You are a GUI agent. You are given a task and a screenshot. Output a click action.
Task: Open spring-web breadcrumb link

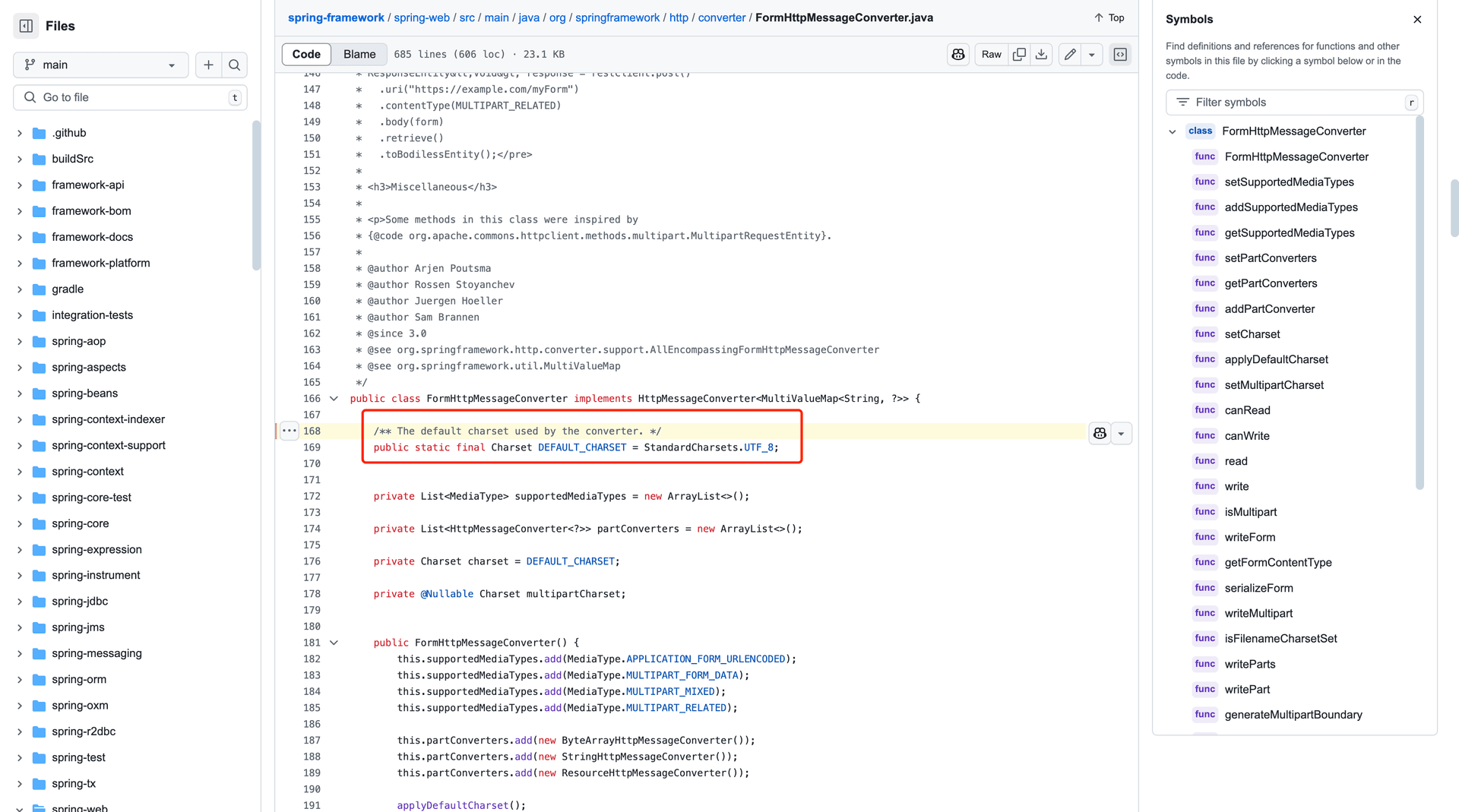click(x=421, y=17)
